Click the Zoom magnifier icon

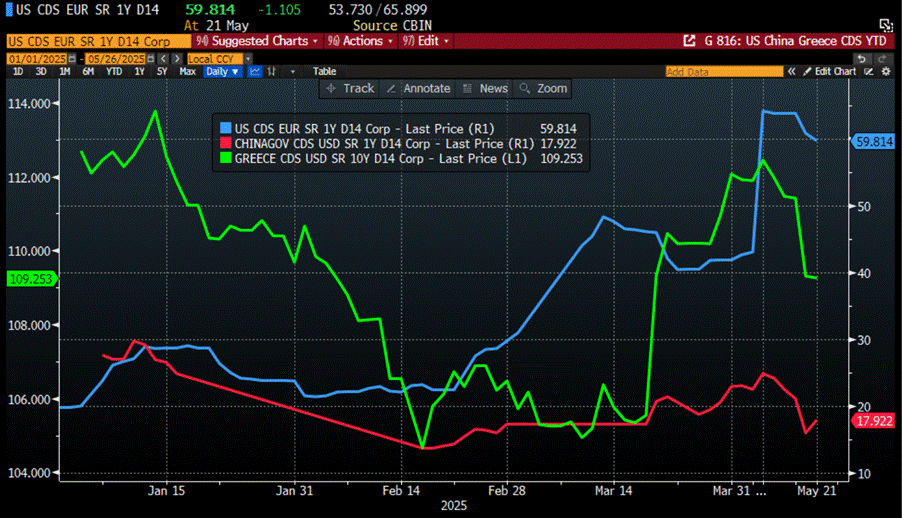point(525,89)
